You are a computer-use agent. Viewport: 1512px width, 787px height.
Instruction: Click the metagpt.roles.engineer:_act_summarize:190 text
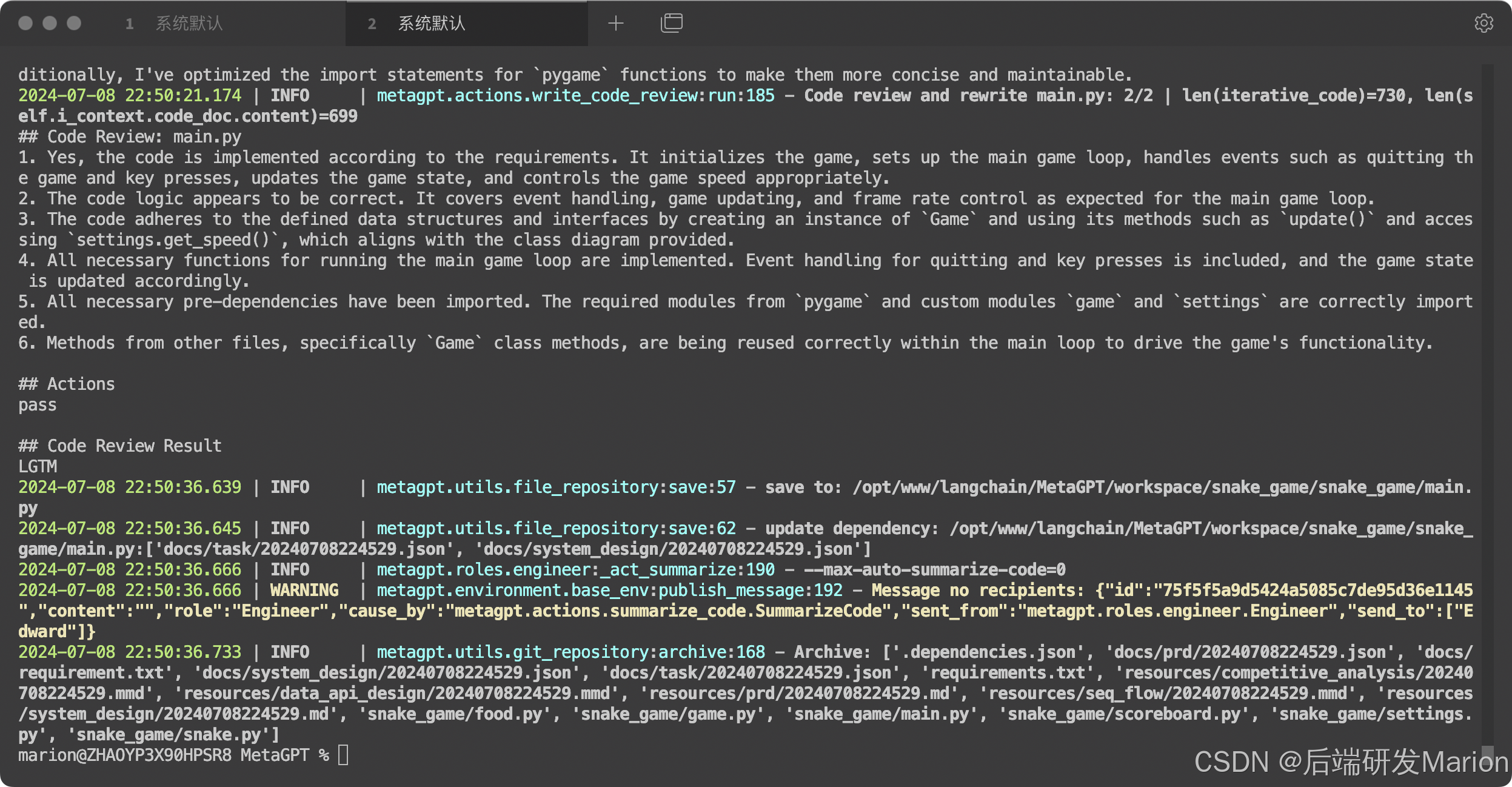pos(575,570)
